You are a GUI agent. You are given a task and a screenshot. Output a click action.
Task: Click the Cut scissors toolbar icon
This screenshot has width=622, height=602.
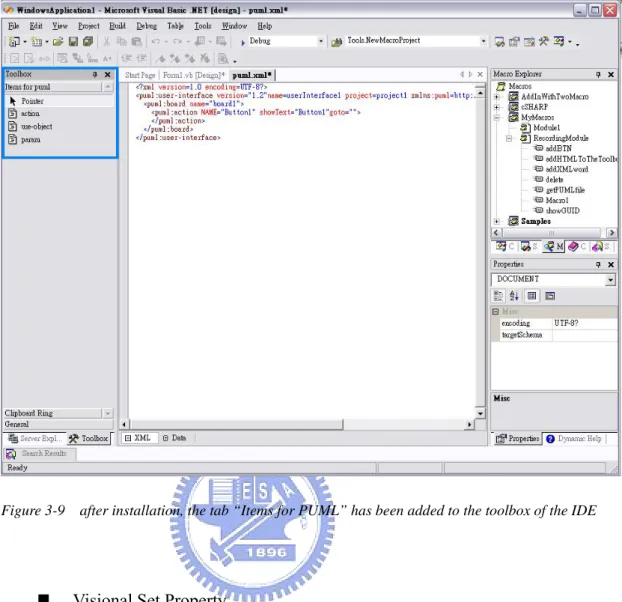[106, 41]
